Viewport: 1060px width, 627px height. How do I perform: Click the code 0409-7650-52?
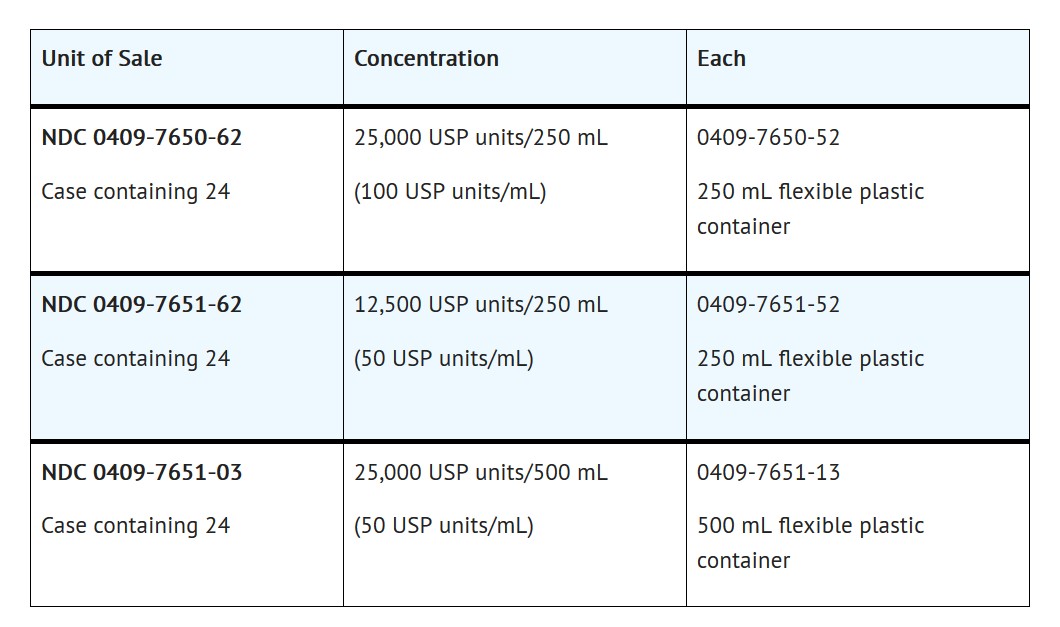[x=768, y=138]
